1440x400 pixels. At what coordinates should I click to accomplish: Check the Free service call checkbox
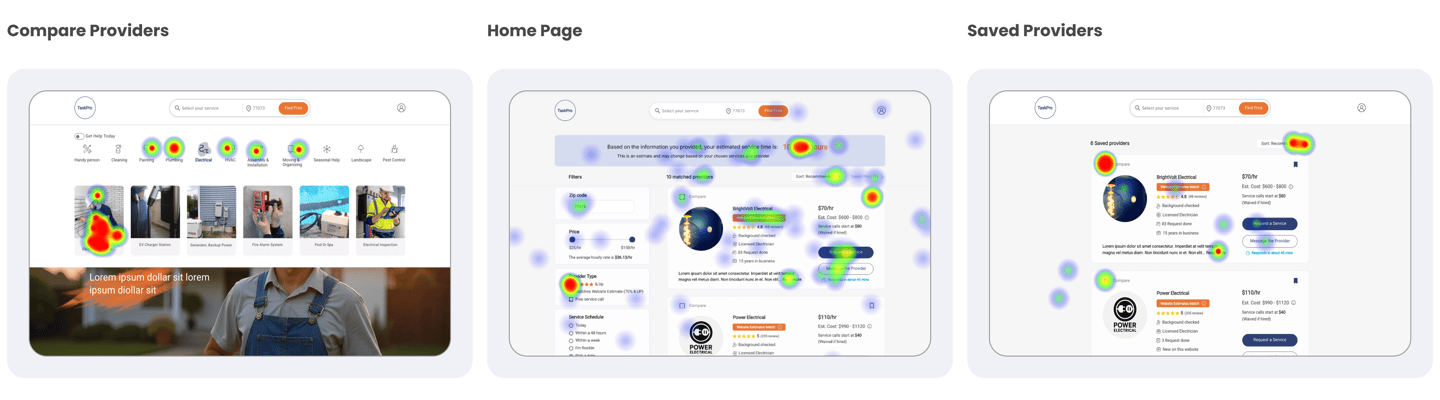click(x=571, y=299)
